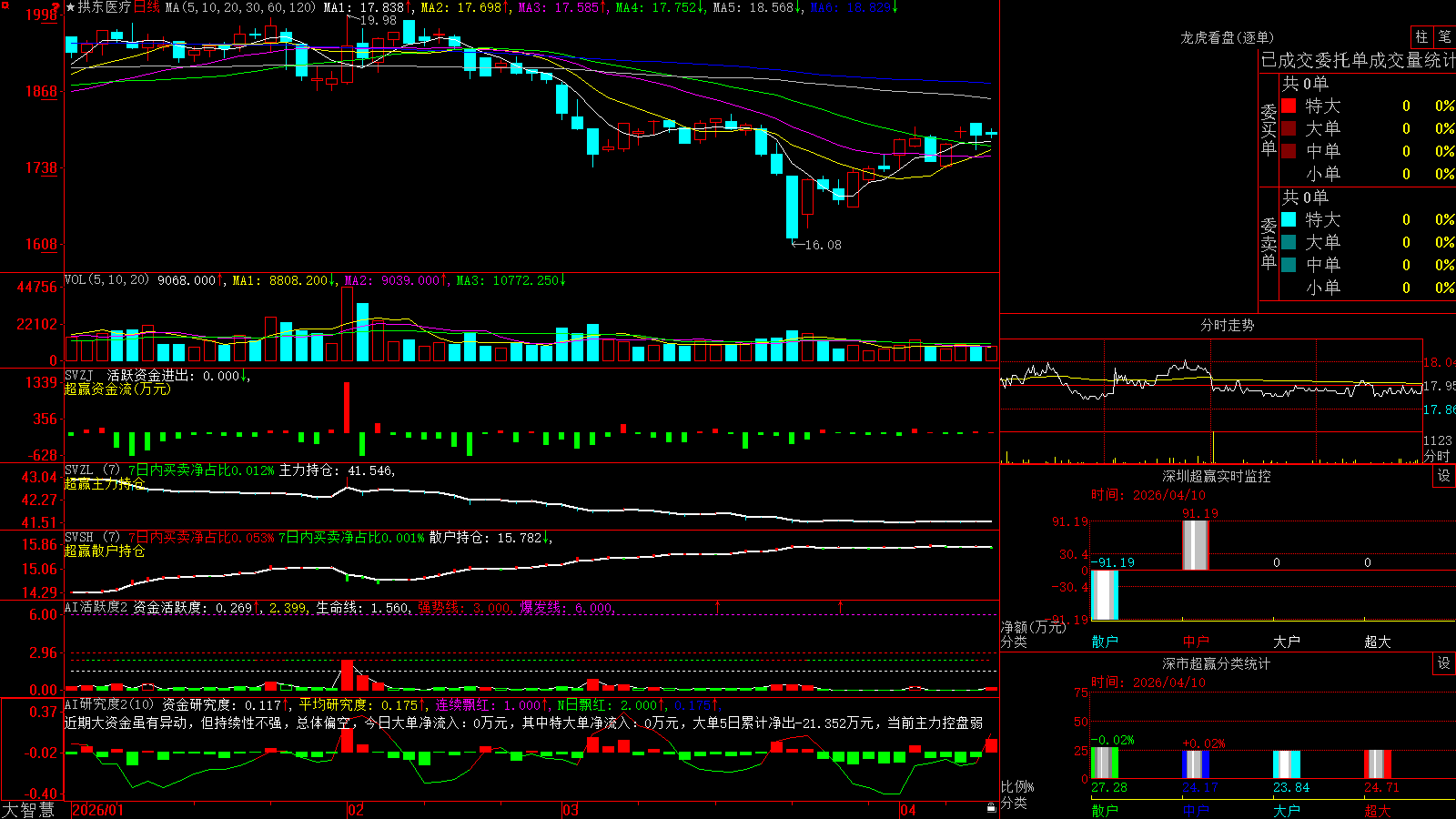Click the 24.17 中户 percentage value
Screen dimensions: 1456x819
(1200, 787)
